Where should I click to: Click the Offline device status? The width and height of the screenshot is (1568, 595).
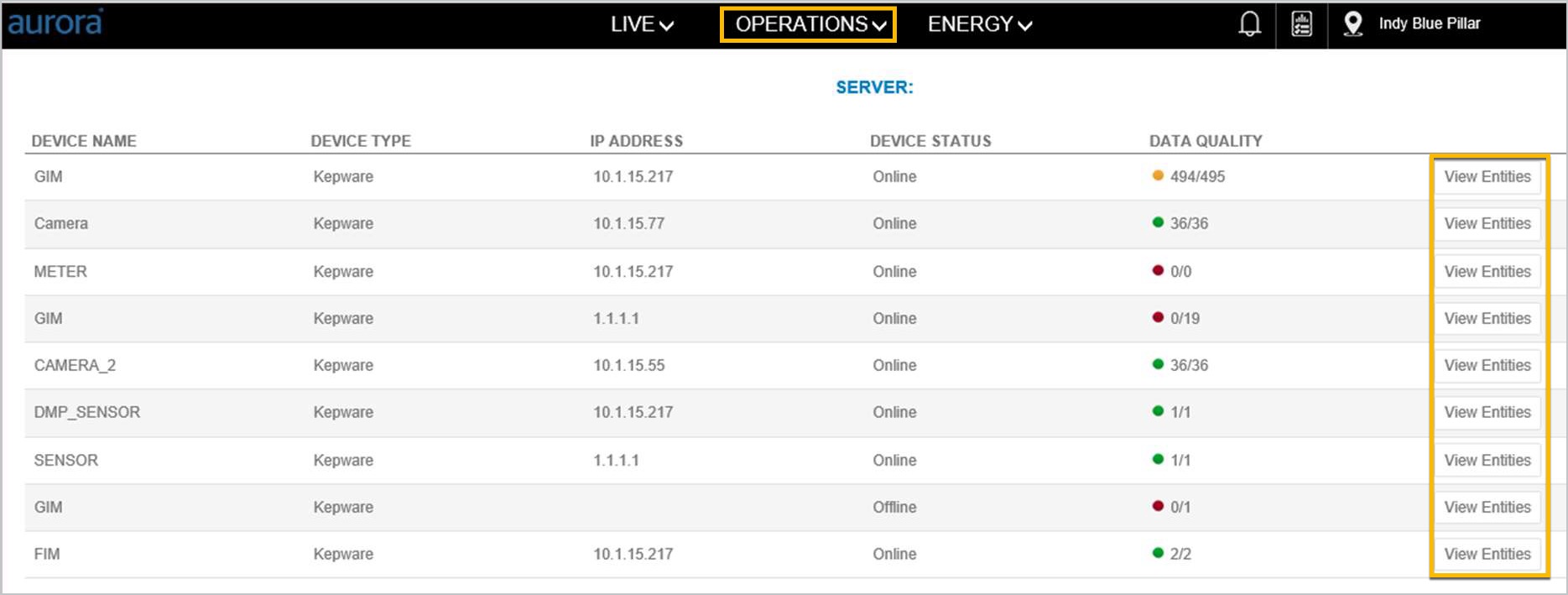tap(894, 508)
